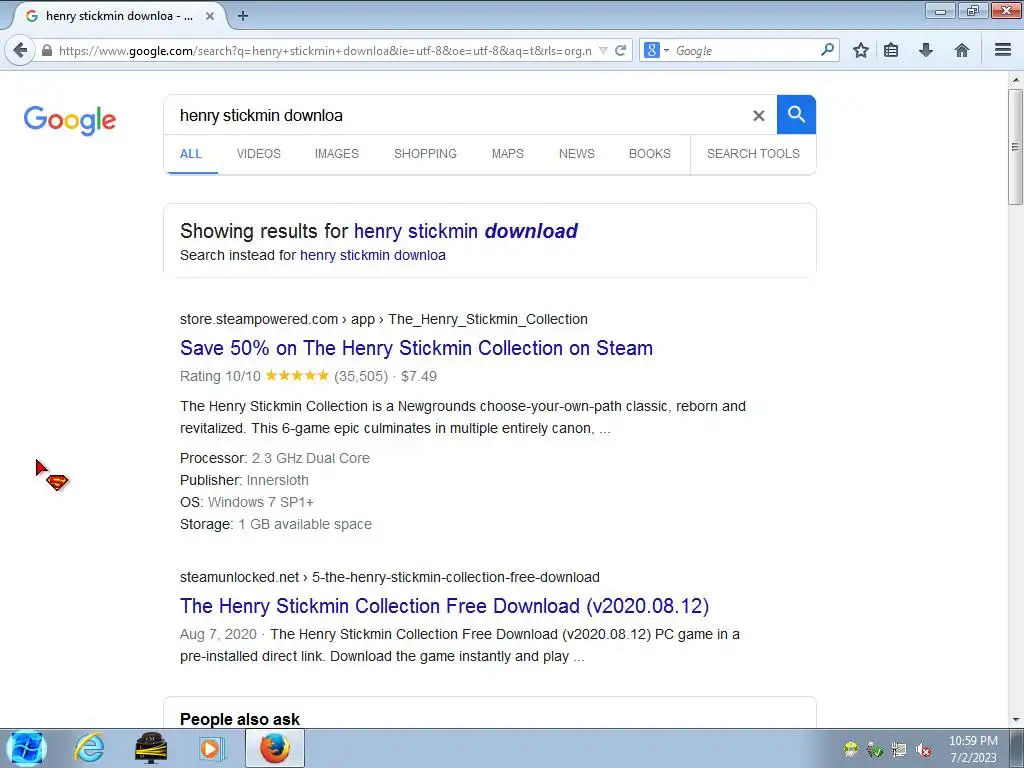Click the network tray icon
1024x768 pixels.
coord(899,750)
